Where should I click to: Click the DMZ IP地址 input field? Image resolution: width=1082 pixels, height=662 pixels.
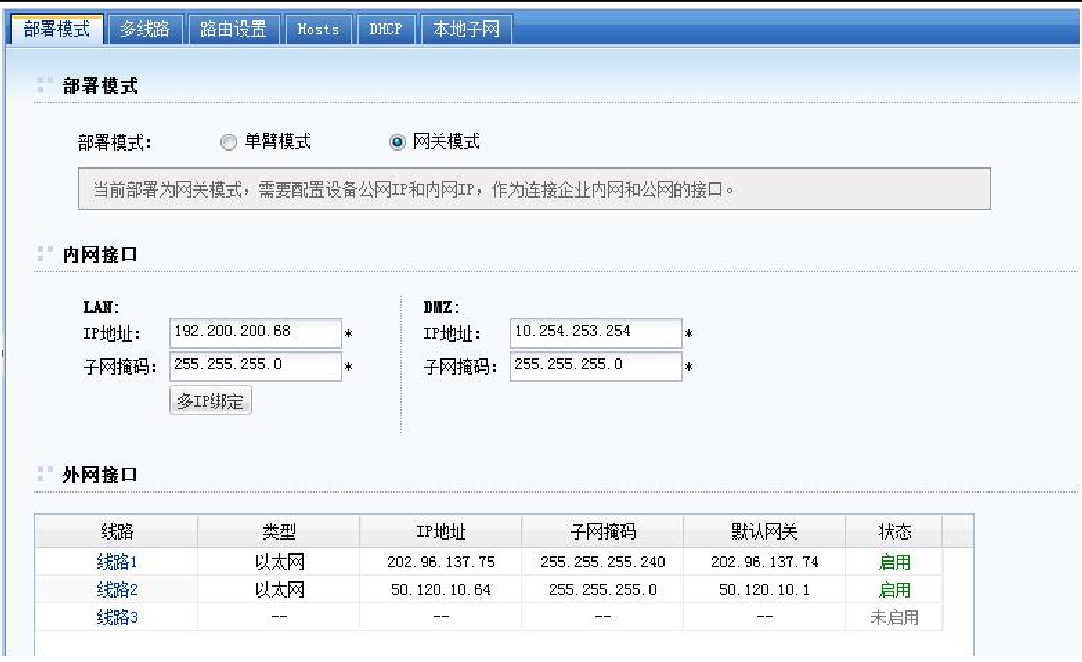click(596, 332)
